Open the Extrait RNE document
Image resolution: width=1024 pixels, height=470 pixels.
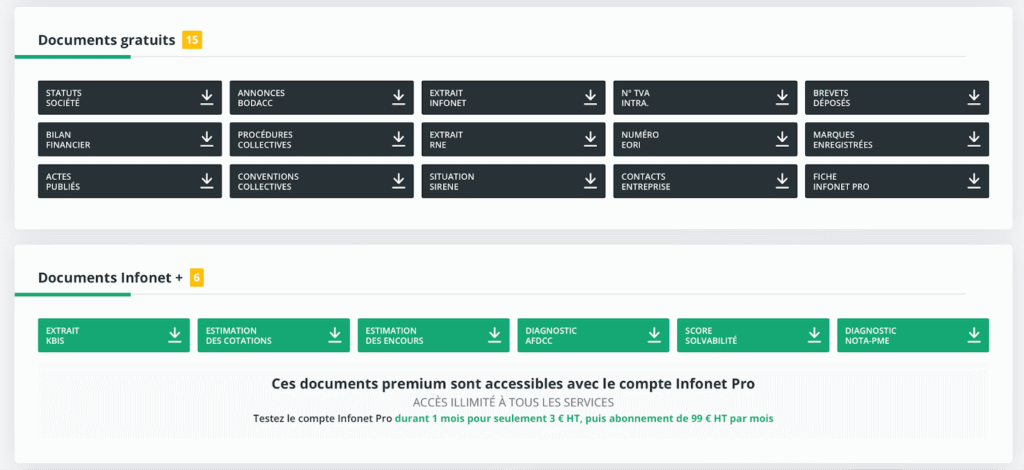point(512,139)
